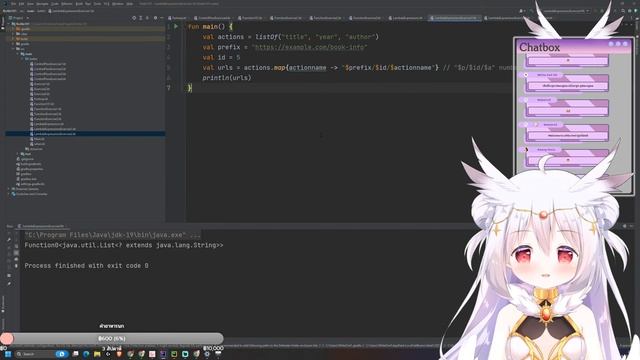Expand Scratches and Consoles node

(8, 194)
